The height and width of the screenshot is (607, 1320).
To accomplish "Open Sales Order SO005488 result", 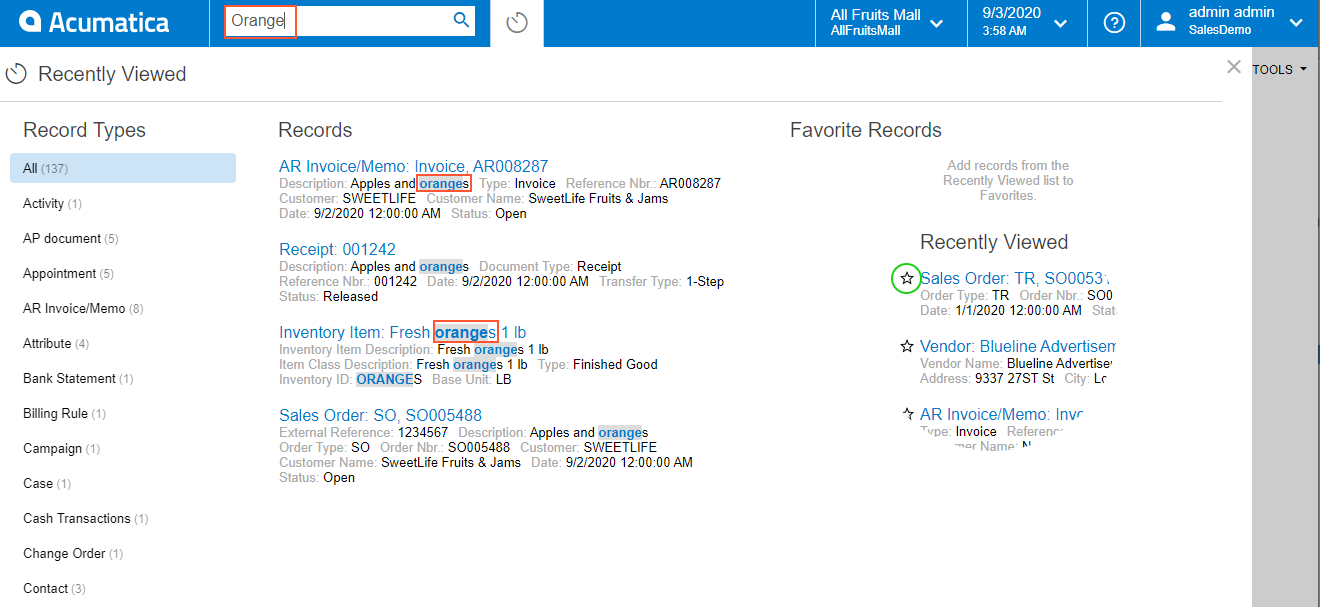I will [380, 415].
